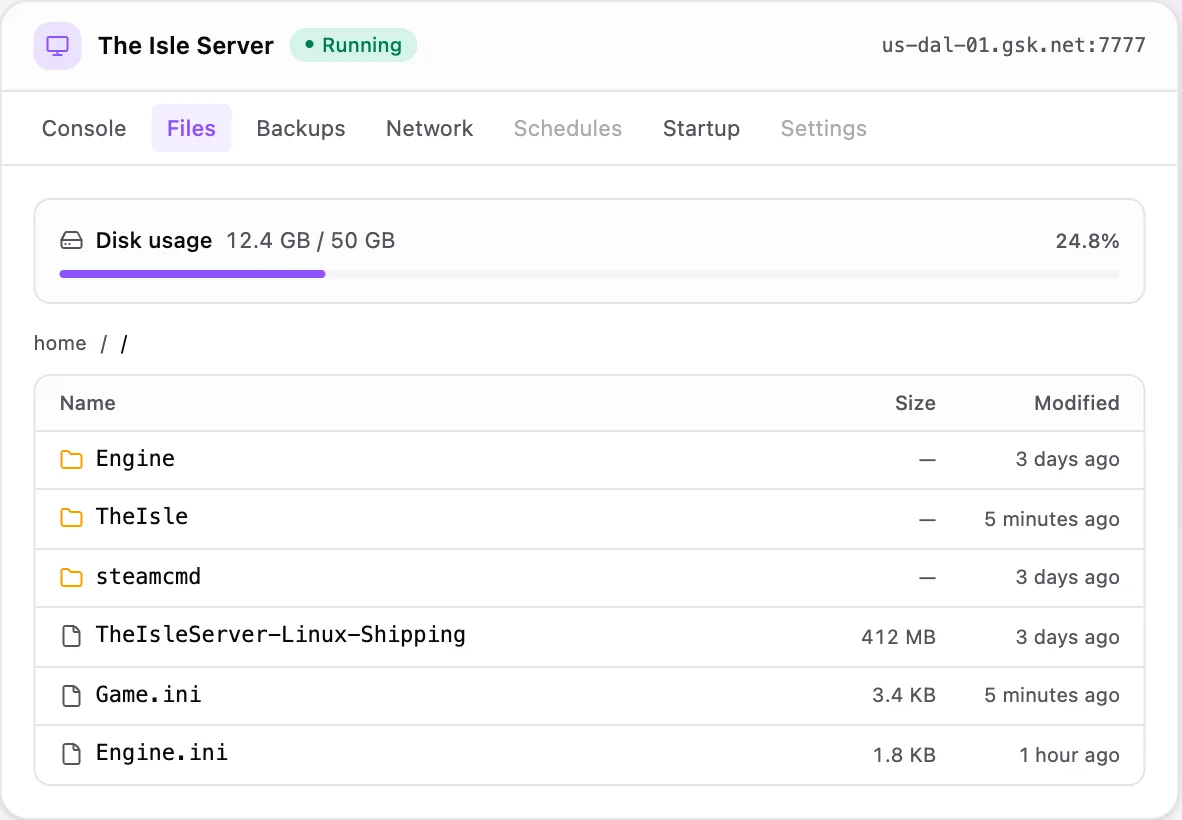Open the Settings tab
1182x820 pixels.
click(x=824, y=128)
